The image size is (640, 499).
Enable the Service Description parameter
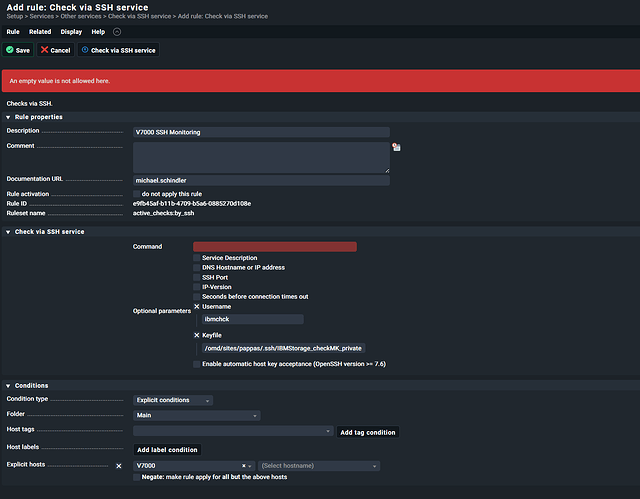coord(197,258)
